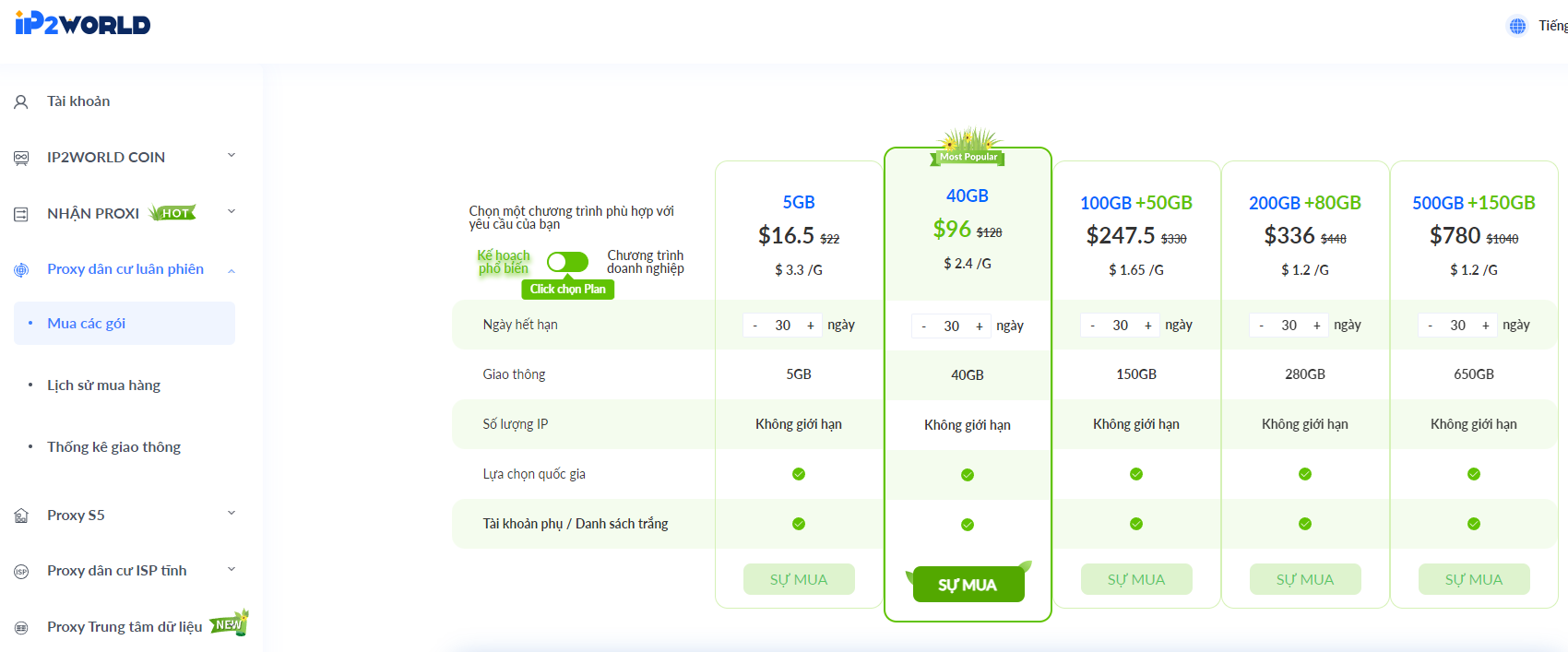Expand the Proxy S5 menu chevron
The height and width of the screenshot is (652, 1568).
pos(232,514)
